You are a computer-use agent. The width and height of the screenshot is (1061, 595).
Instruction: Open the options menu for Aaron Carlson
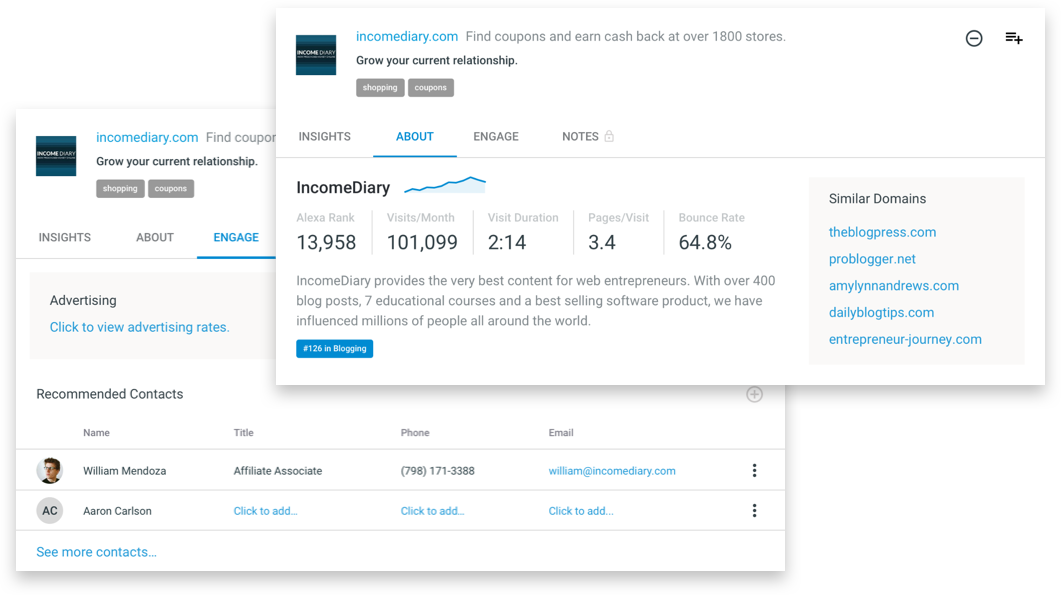tap(754, 511)
